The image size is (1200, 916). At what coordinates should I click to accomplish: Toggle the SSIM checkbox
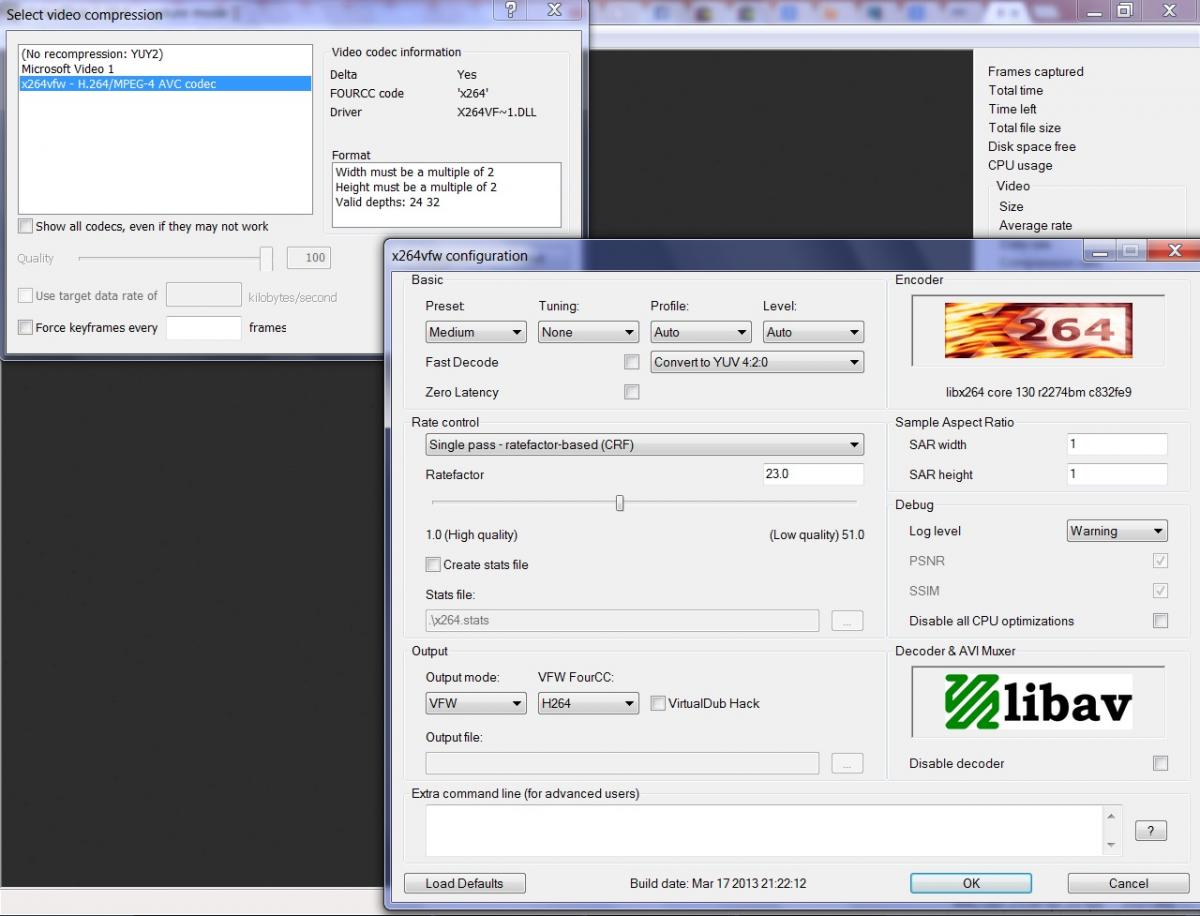pyautogui.click(x=1160, y=591)
